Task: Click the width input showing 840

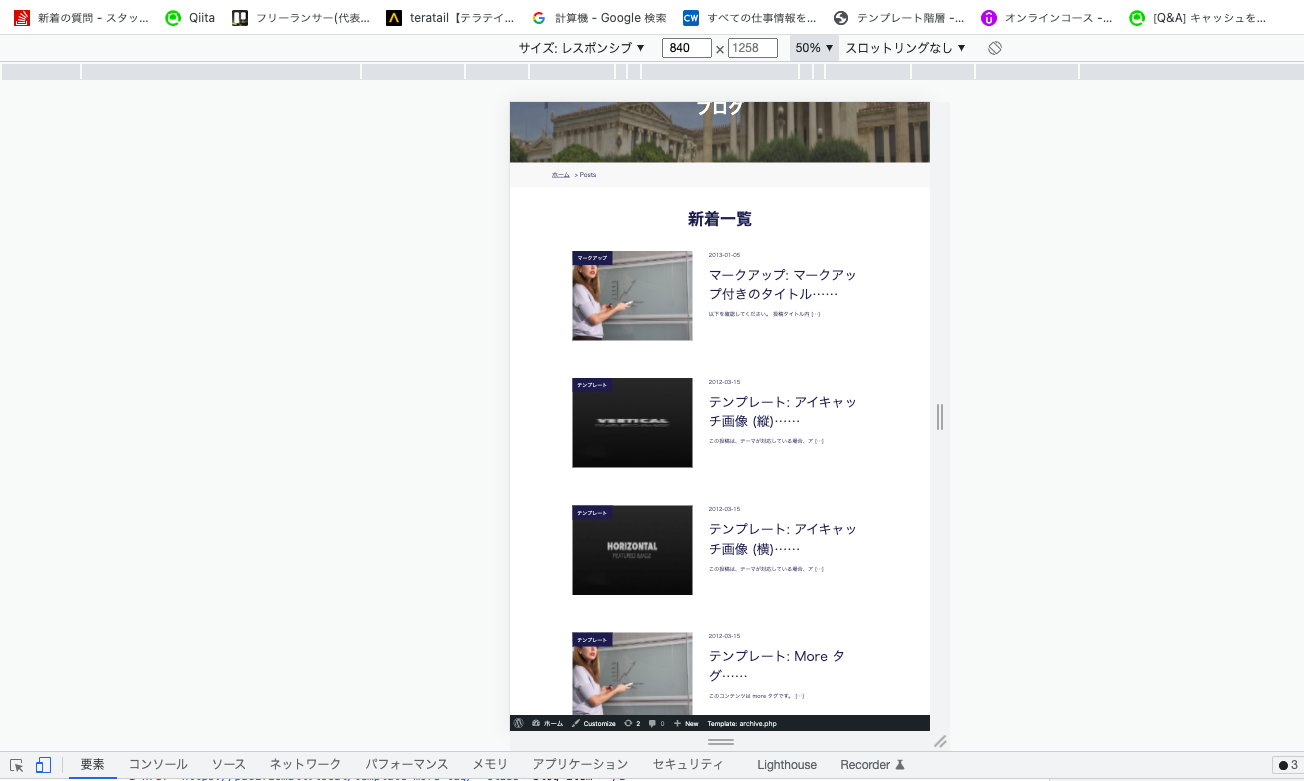Action: [x=686, y=47]
